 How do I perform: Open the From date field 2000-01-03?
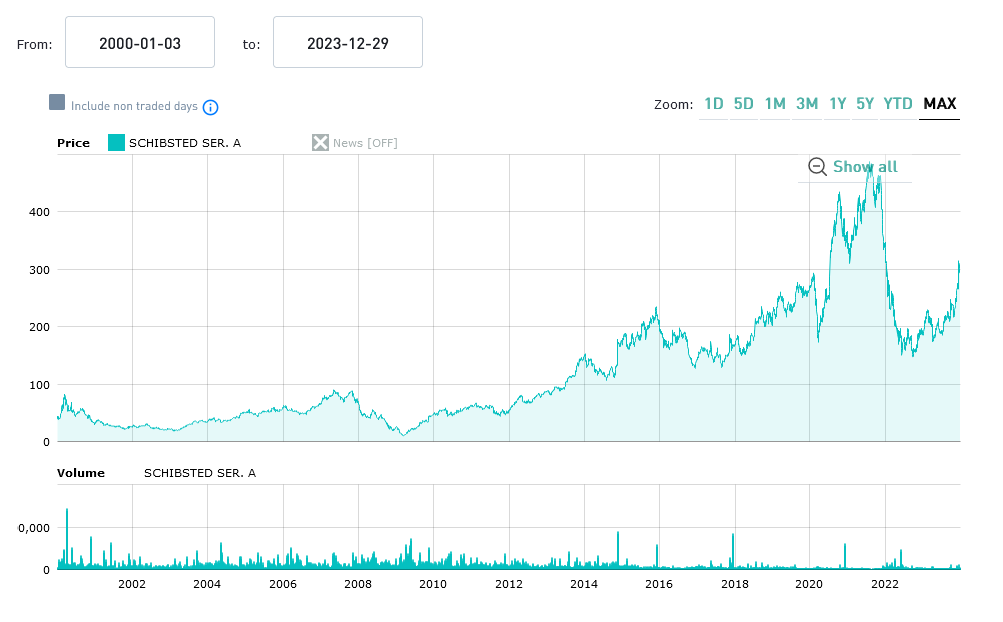point(140,43)
